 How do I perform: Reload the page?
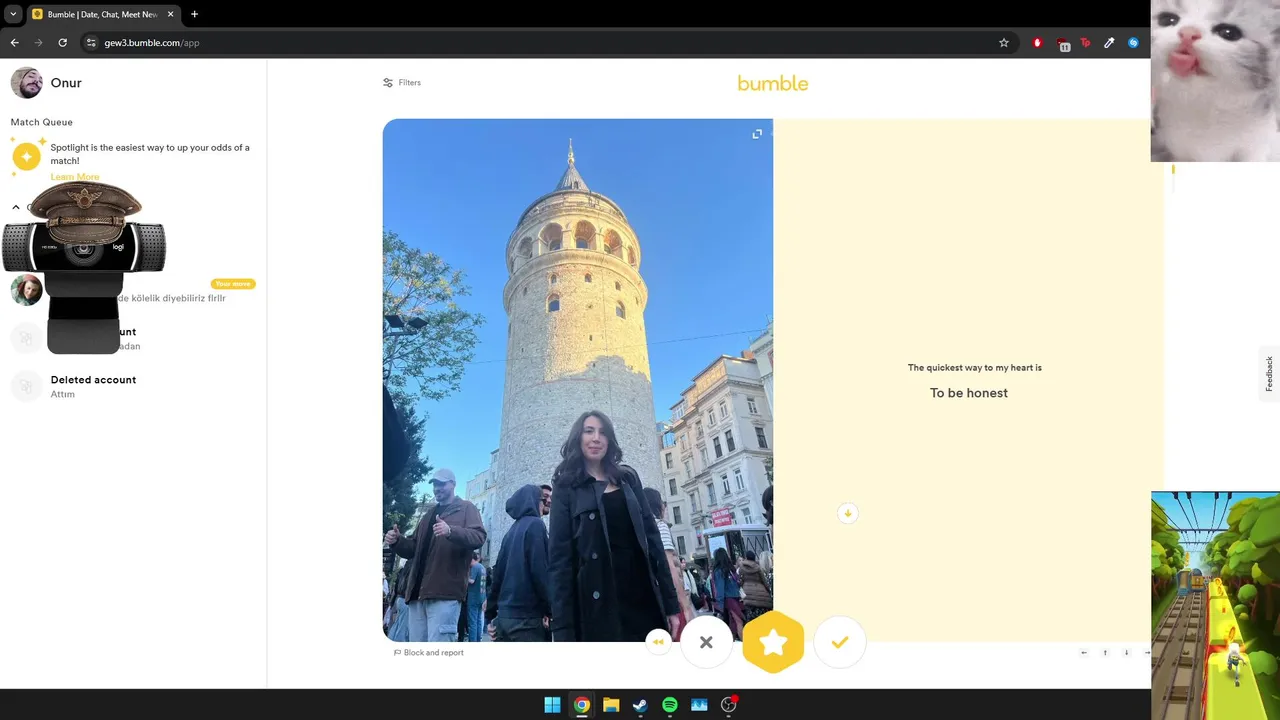point(62,43)
